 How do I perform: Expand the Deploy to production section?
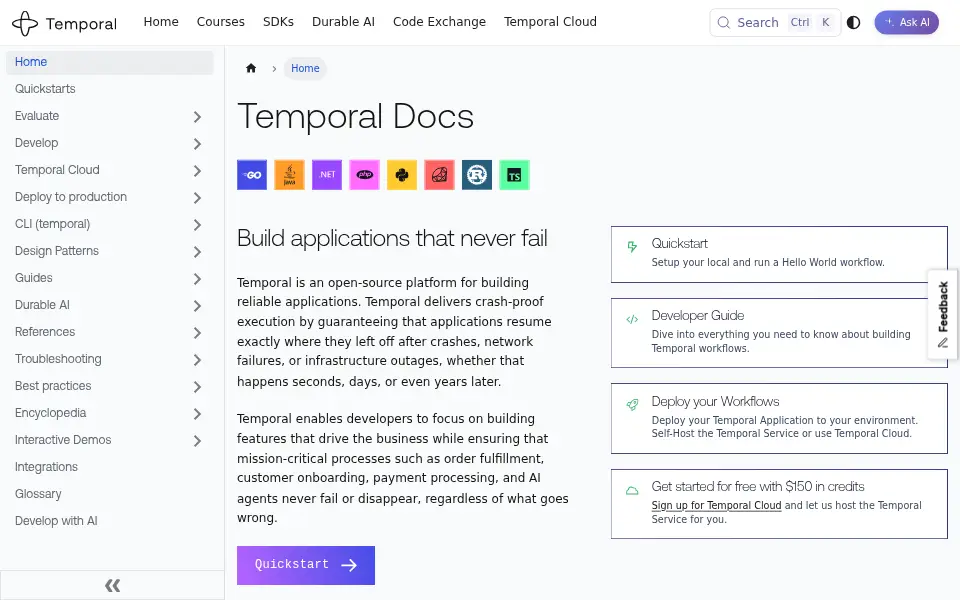coord(197,197)
